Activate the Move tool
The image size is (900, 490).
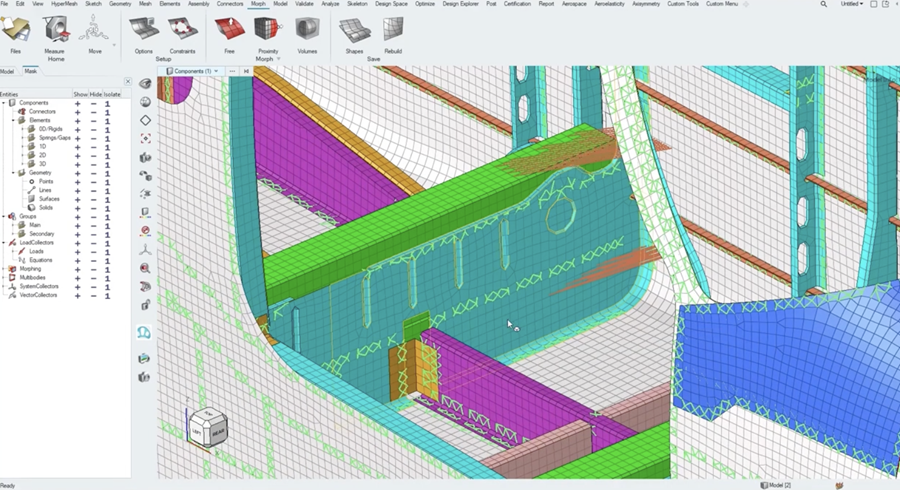94,34
